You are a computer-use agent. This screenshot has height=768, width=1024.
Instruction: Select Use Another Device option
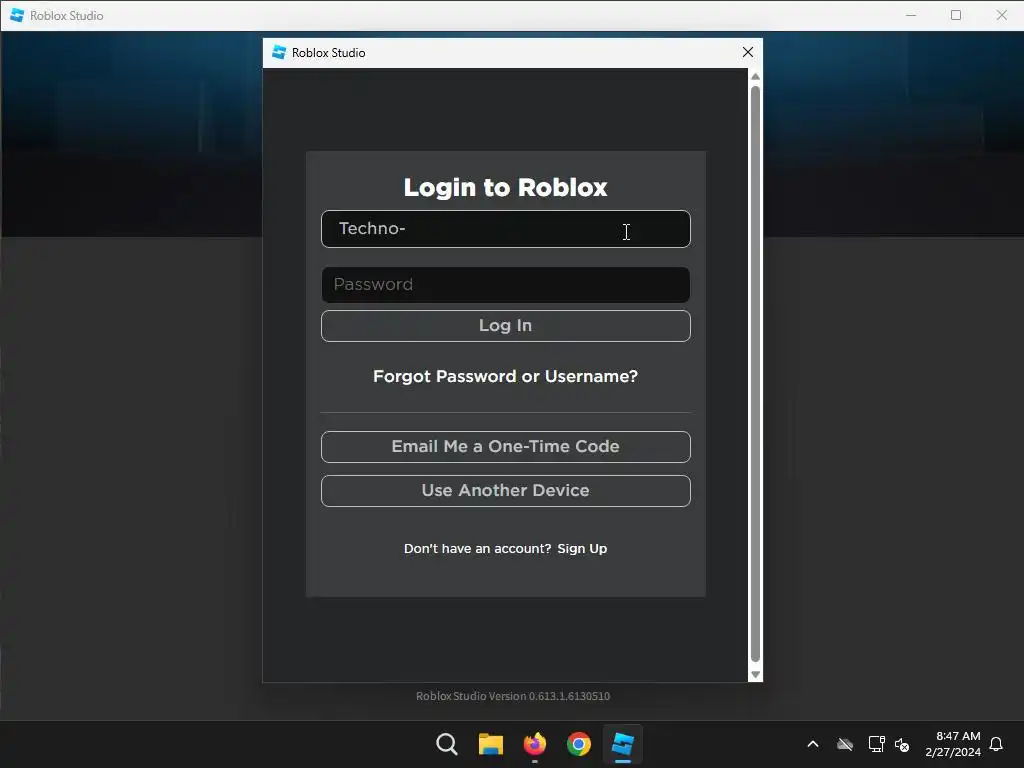505,490
